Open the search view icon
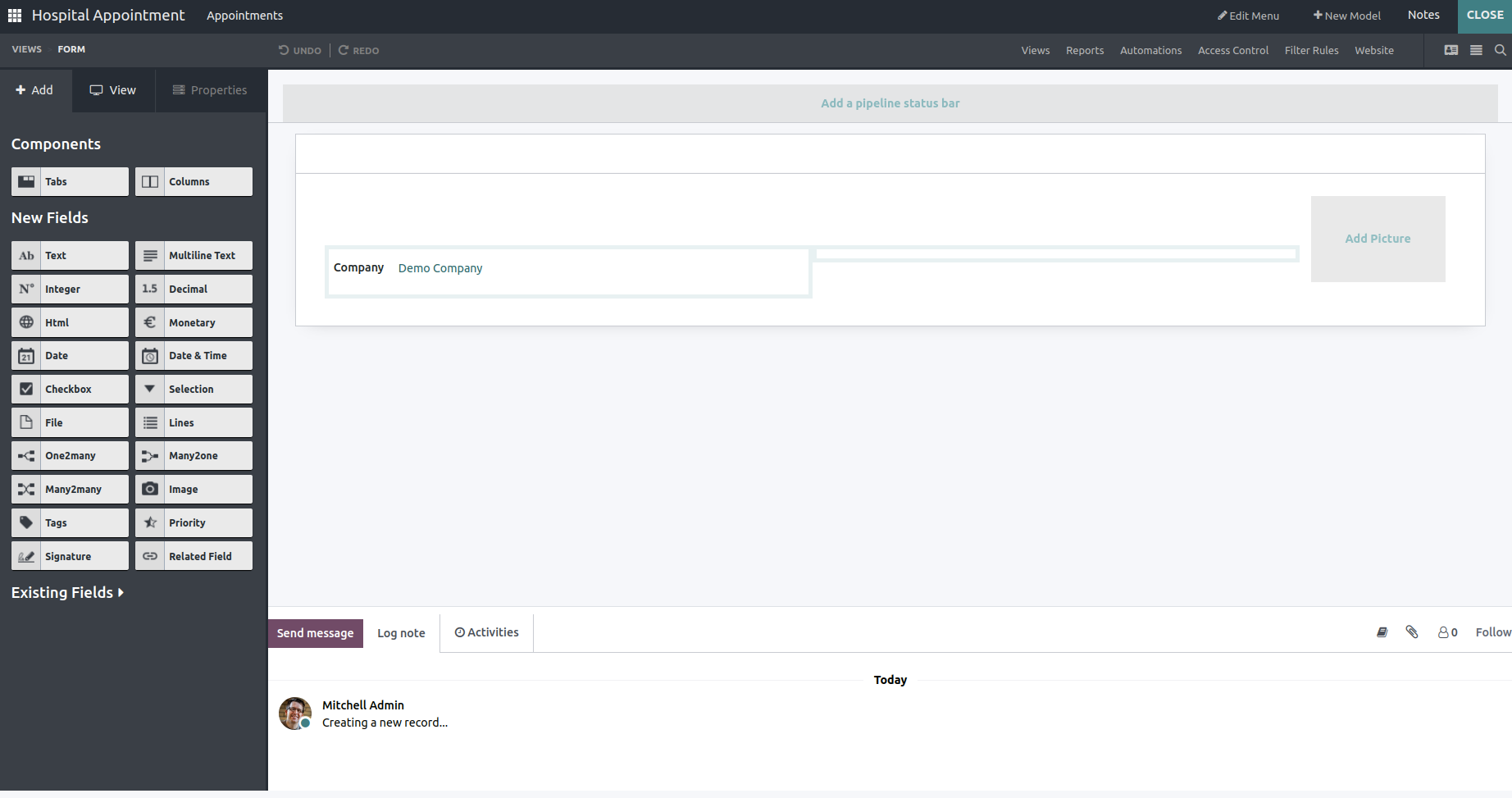This screenshot has height=798, width=1512. (x=1500, y=50)
